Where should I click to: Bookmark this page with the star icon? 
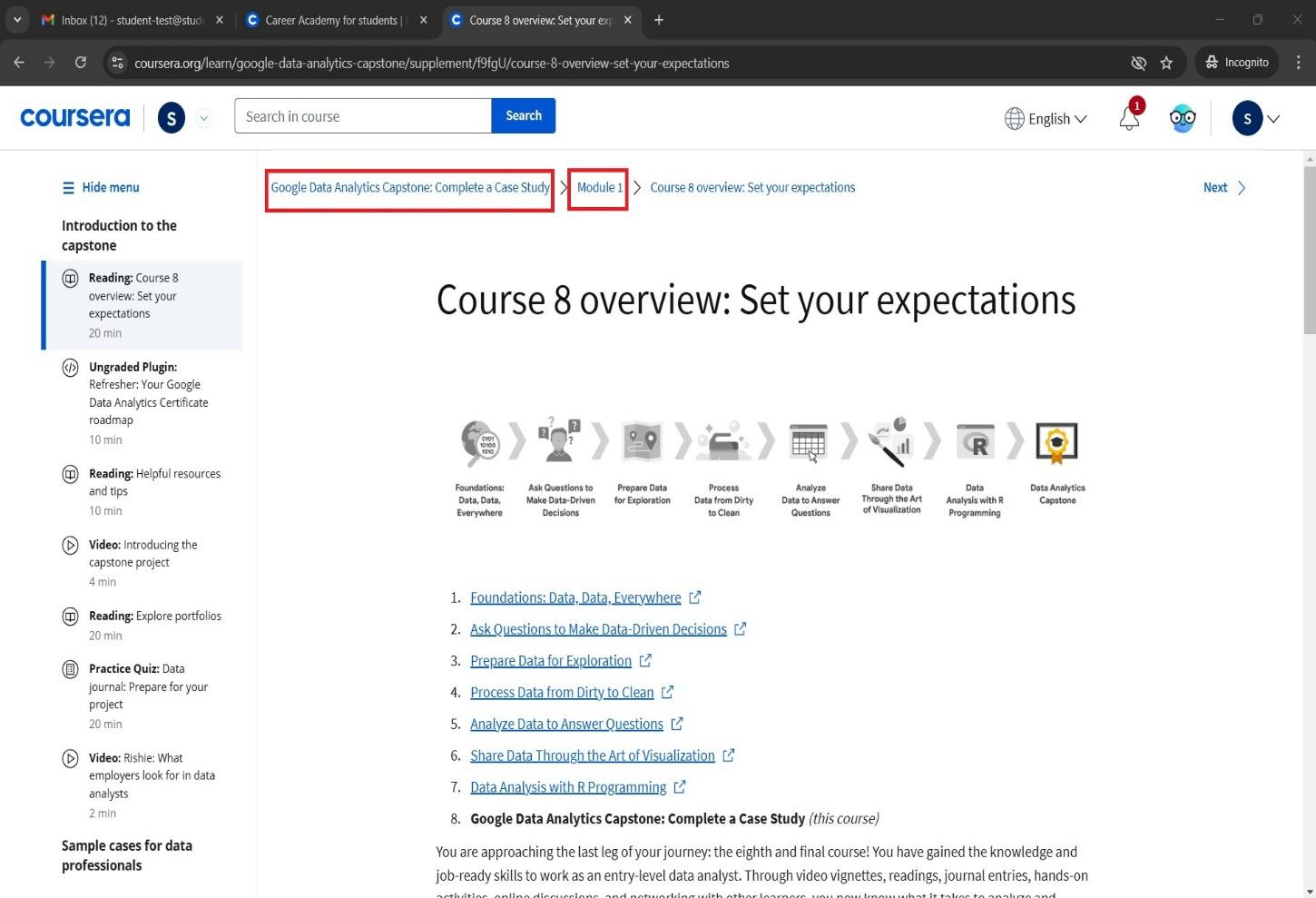[1166, 63]
